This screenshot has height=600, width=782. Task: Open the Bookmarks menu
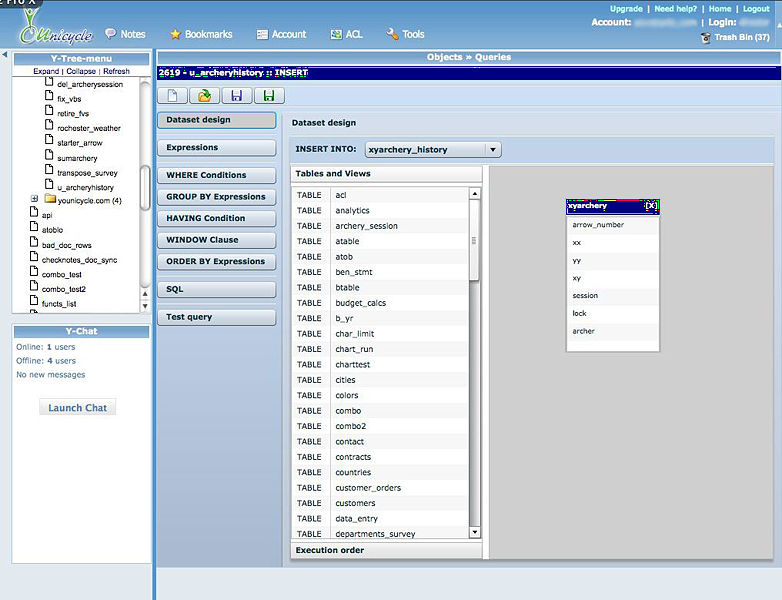[200, 34]
